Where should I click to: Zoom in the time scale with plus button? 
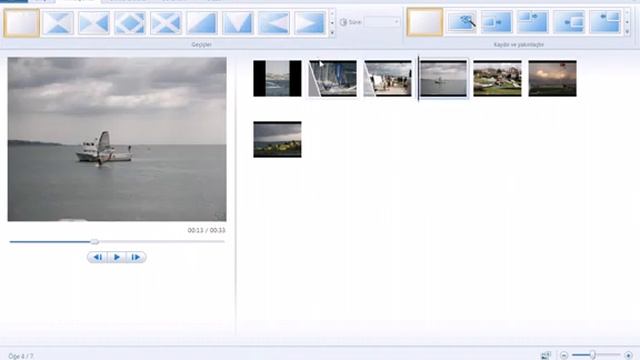pos(628,356)
